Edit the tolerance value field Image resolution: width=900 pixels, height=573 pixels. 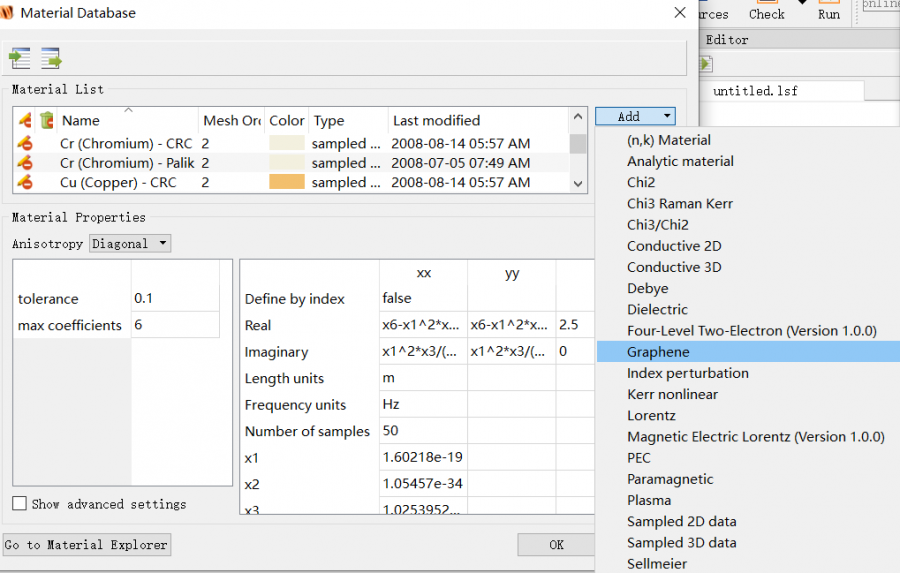174,299
